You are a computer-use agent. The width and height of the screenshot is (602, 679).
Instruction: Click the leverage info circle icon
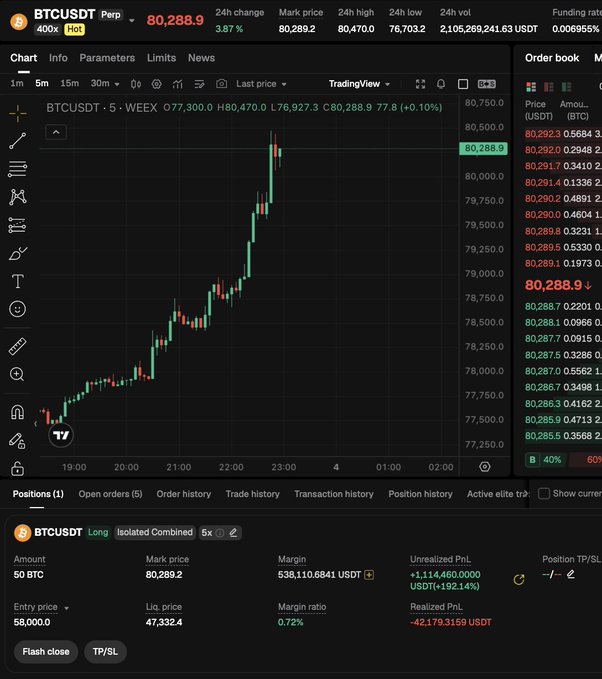(x=220, y=533)
